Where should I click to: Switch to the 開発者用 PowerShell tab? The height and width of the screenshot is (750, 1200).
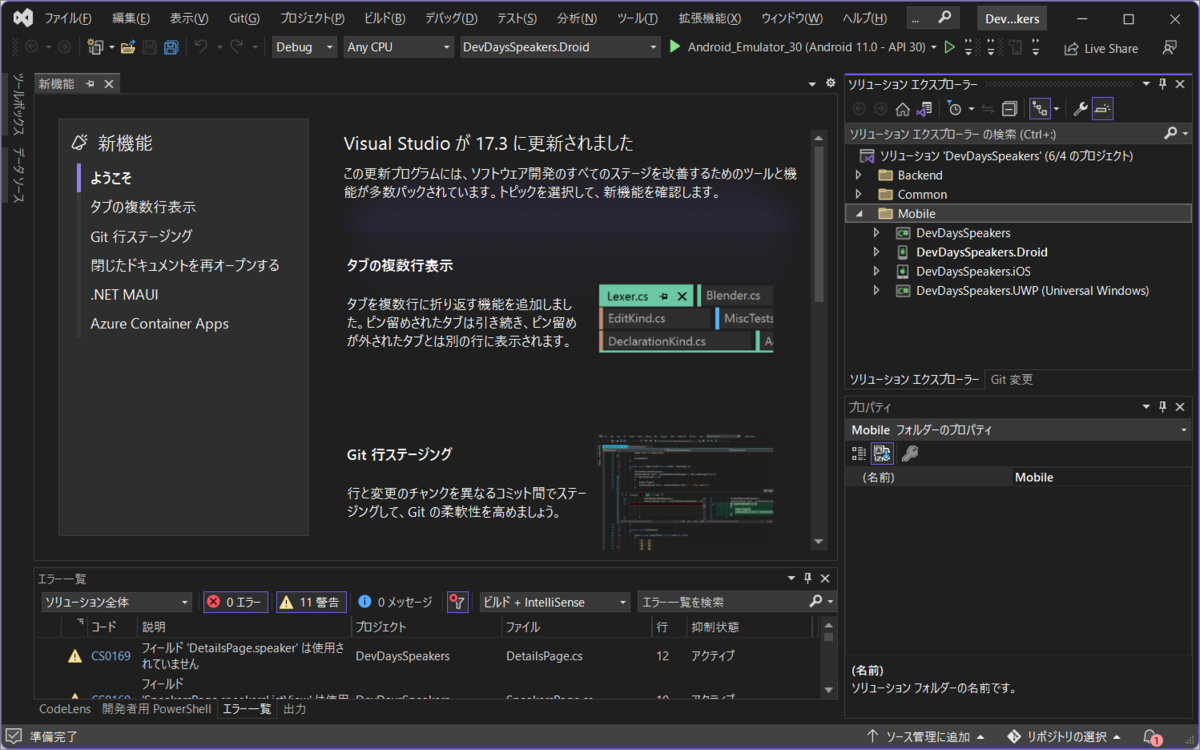(157, 709)
